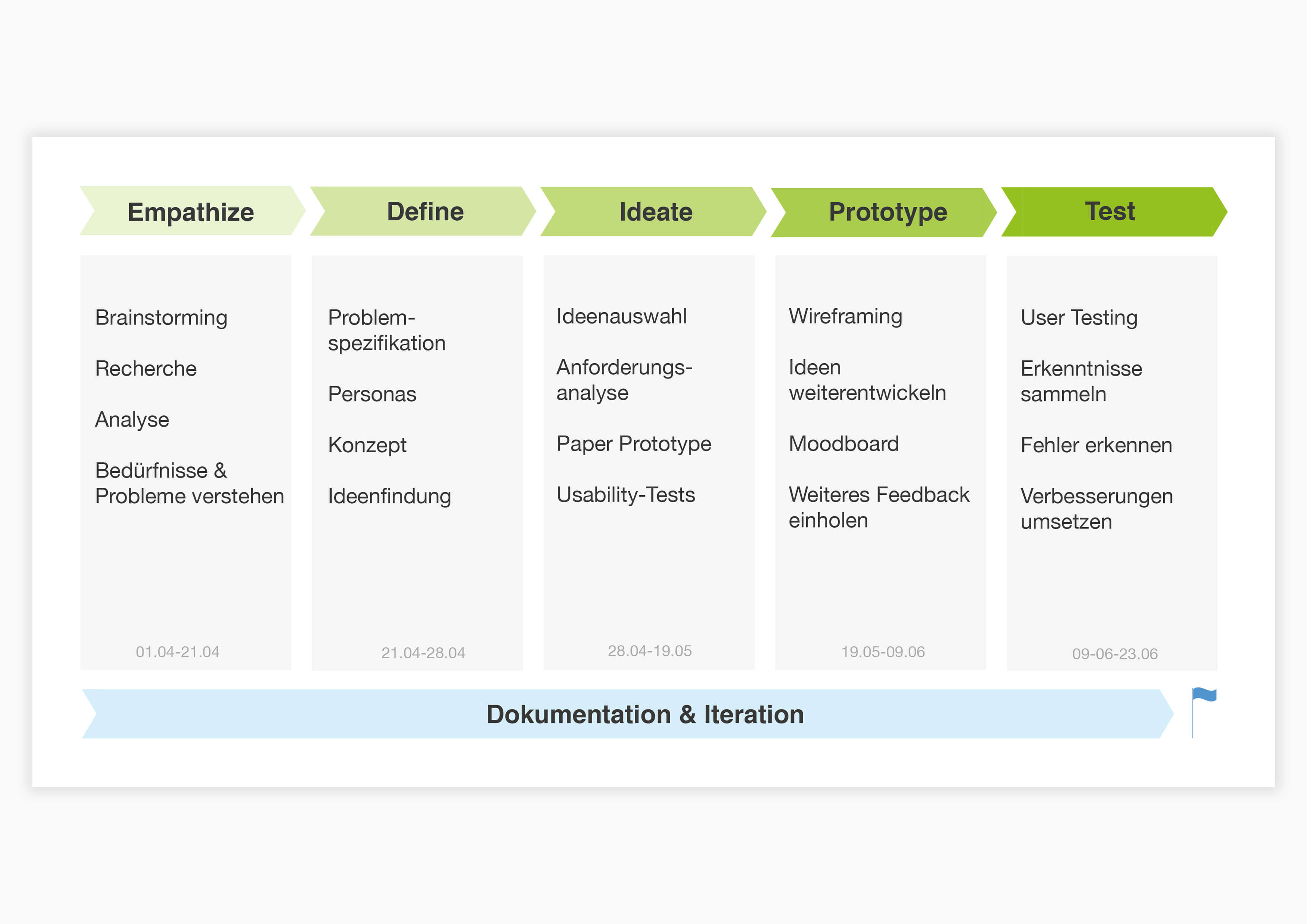Select the Recherche entry under Empathize
Viewport: 1307px width, 924px height.
click(146, 368)
